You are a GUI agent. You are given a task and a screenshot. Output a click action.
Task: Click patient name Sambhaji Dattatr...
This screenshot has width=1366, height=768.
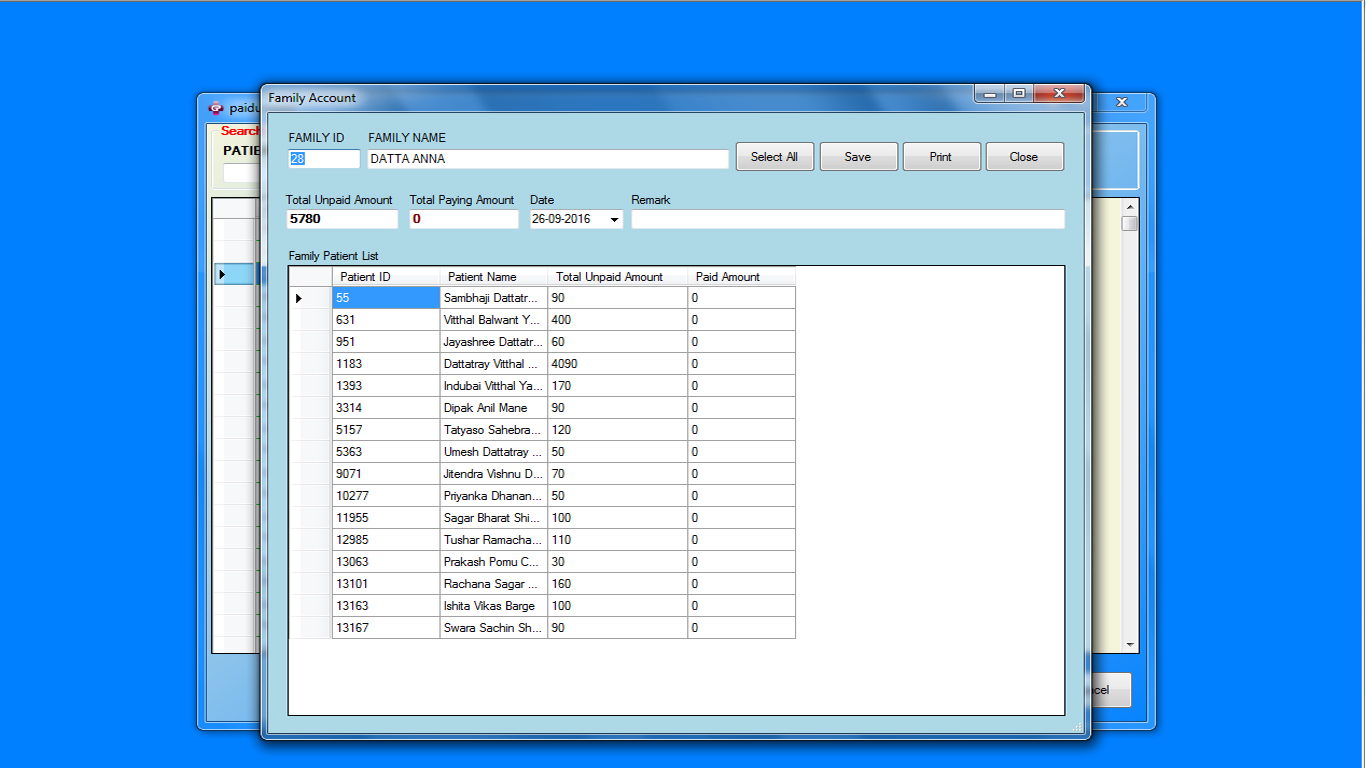coord(494,298)
